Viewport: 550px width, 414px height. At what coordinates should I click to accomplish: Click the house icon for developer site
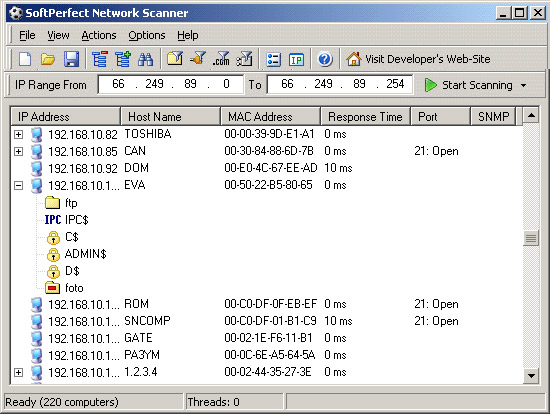point(354,59)
